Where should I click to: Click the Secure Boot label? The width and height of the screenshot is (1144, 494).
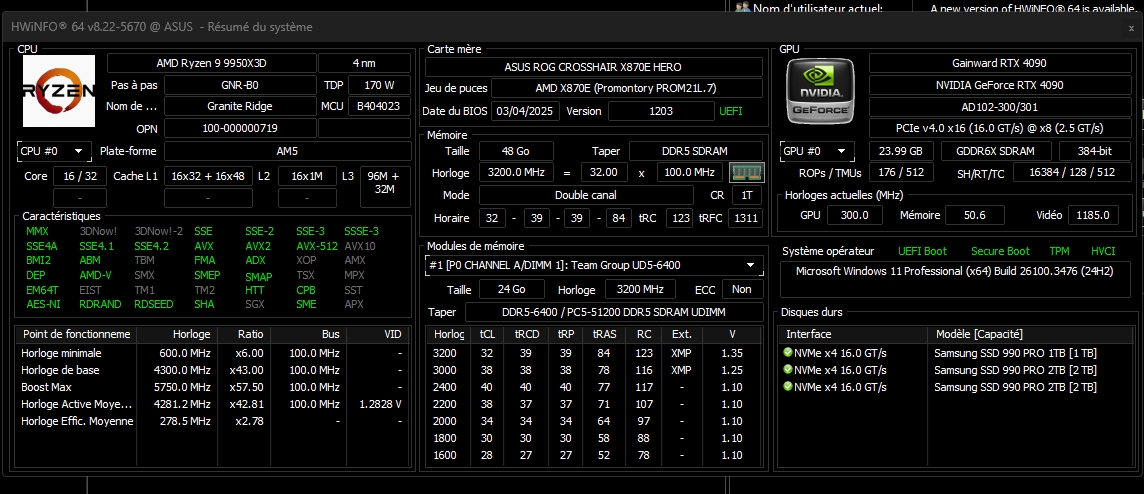click(x=1000, y=251)
